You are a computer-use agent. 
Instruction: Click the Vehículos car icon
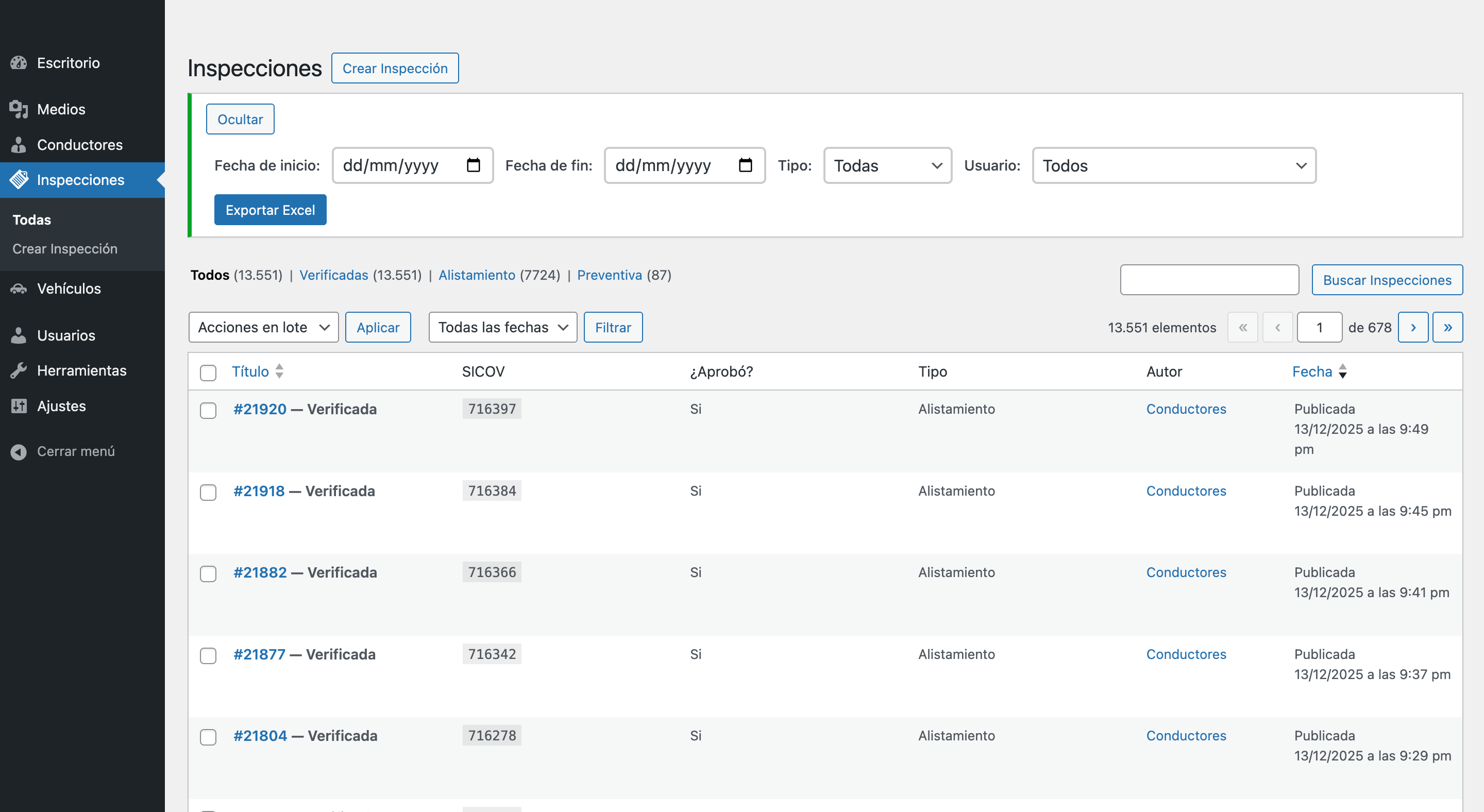pos(19,289)
